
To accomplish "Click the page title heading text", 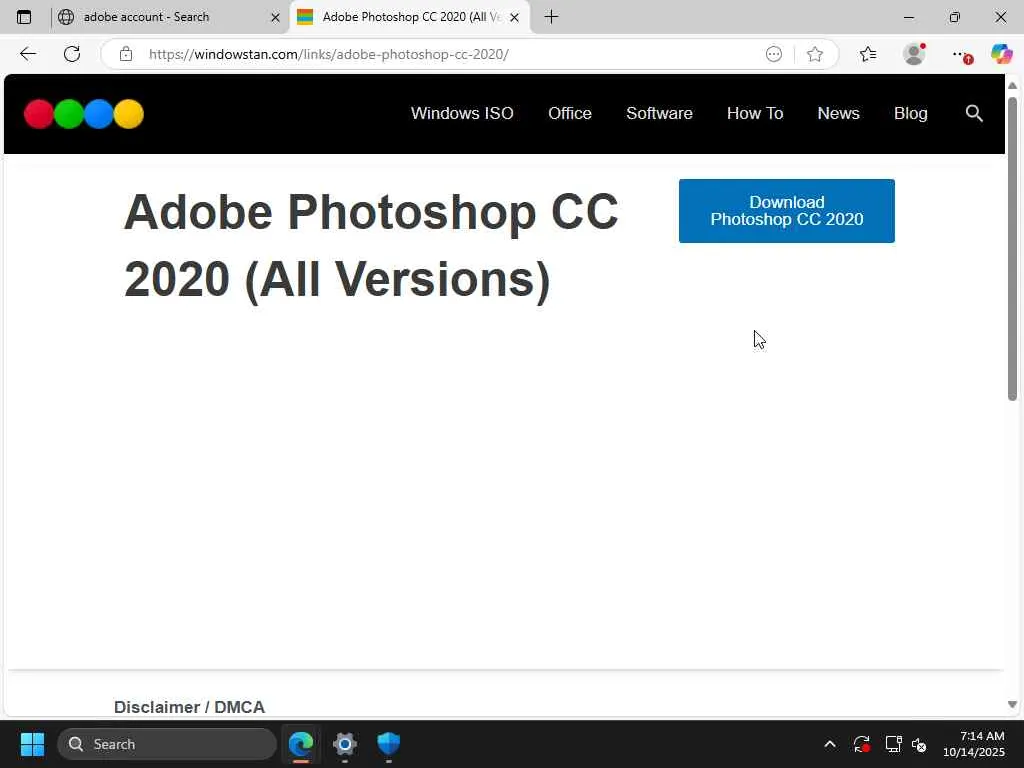I will click(370, 246).
